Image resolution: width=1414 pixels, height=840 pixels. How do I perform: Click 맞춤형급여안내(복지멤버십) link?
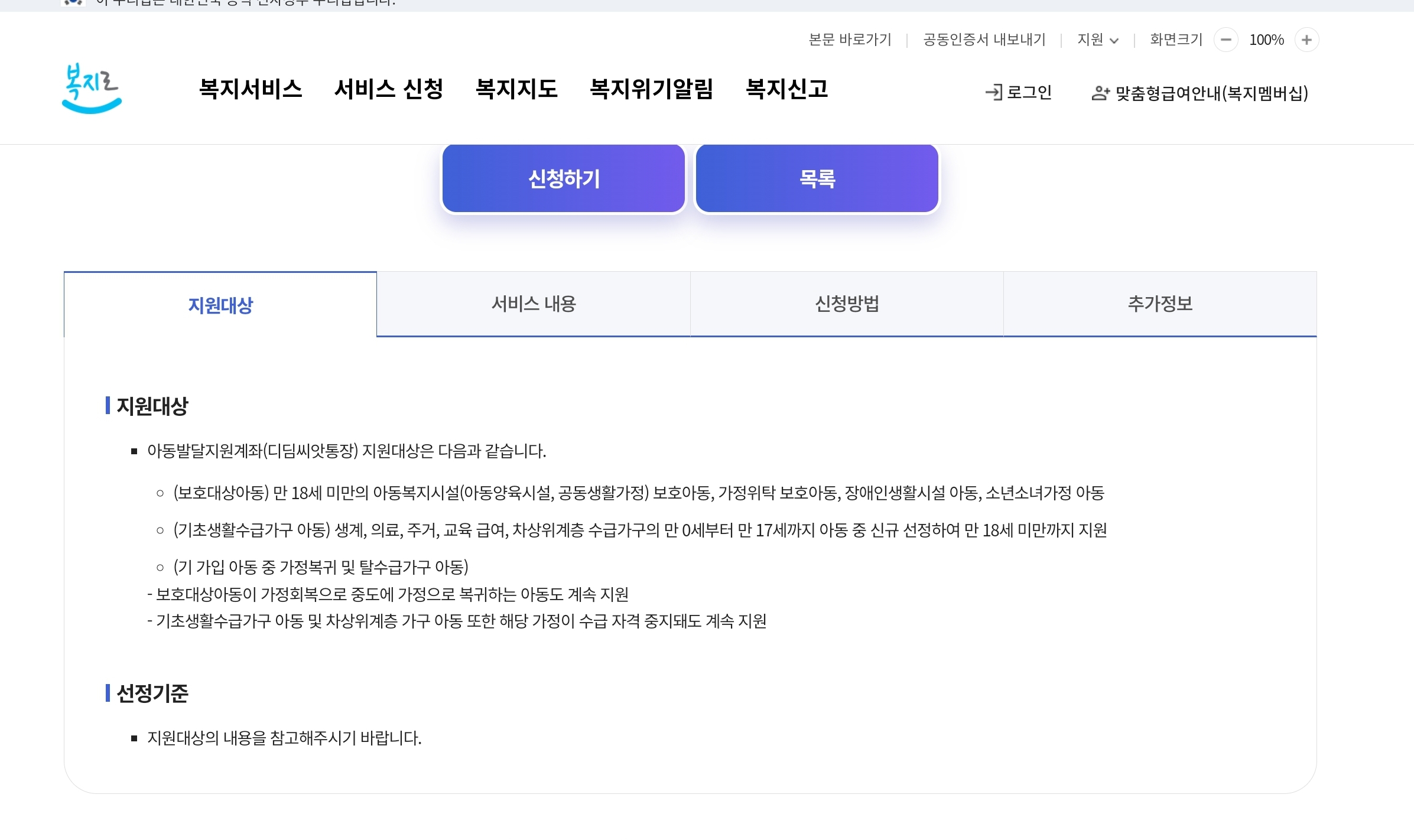point(1211,93)
